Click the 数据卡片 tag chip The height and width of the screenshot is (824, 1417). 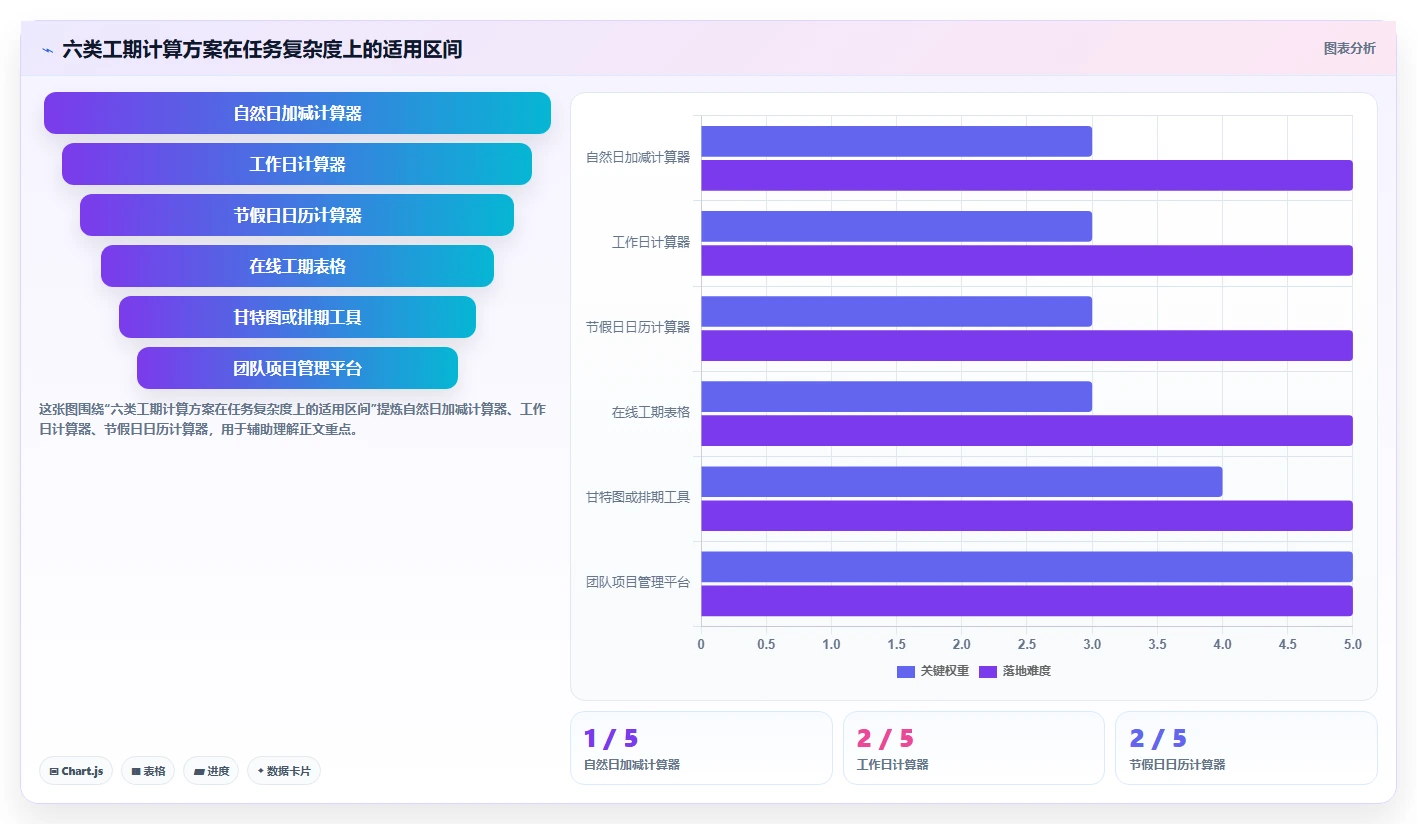284,771
